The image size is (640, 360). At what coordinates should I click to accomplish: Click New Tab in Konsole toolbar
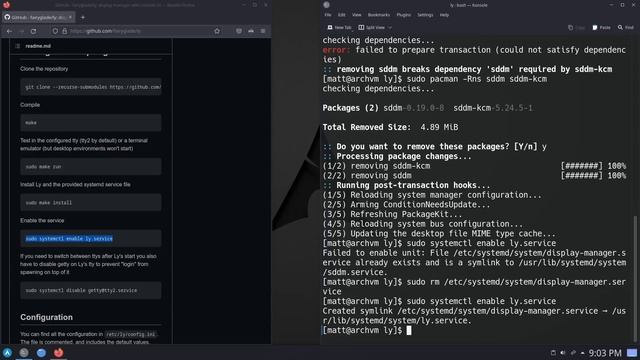point(339,27)
